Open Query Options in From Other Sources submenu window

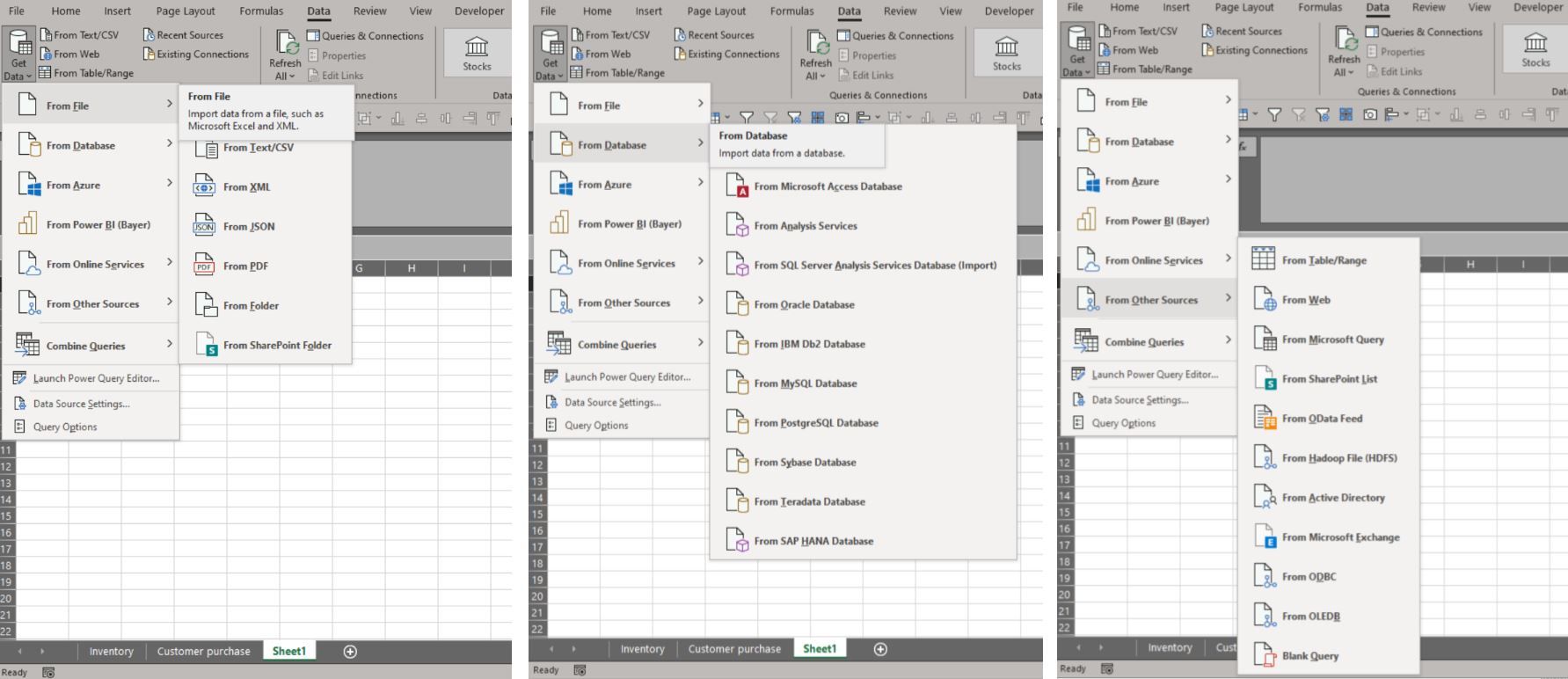1149,423
